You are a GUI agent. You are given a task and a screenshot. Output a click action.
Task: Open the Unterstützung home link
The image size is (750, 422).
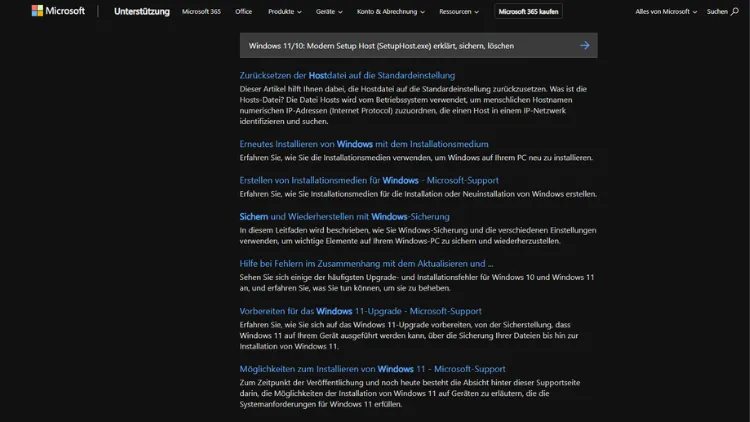142,11
